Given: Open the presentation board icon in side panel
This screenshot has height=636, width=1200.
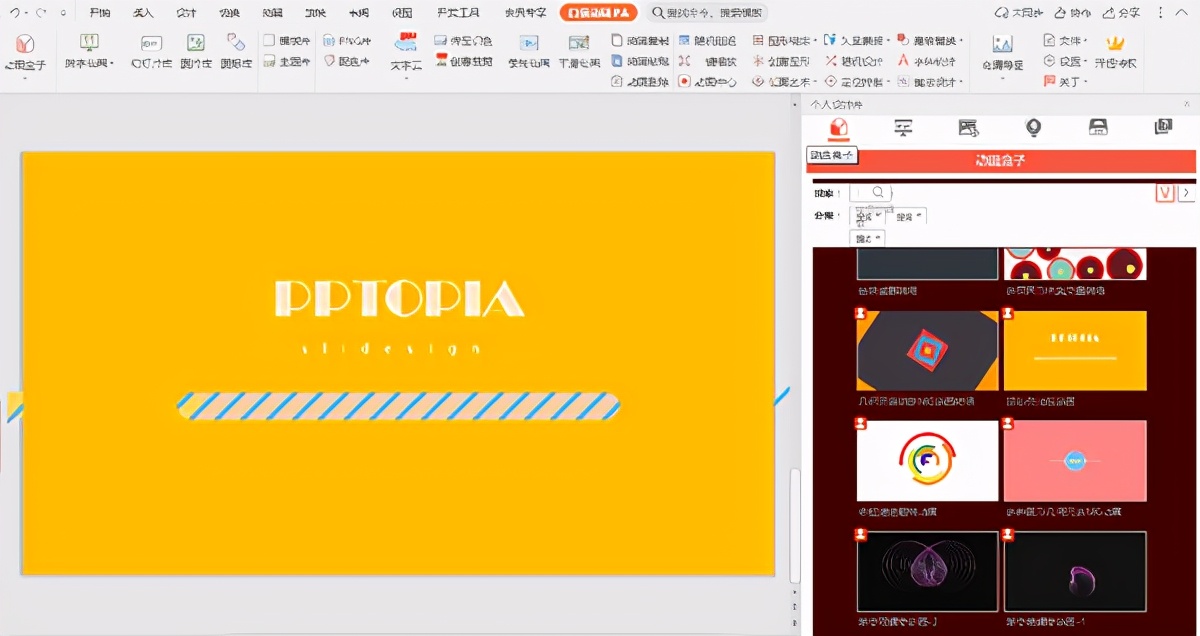Looking at the screenshot, I should click(903, 127).
